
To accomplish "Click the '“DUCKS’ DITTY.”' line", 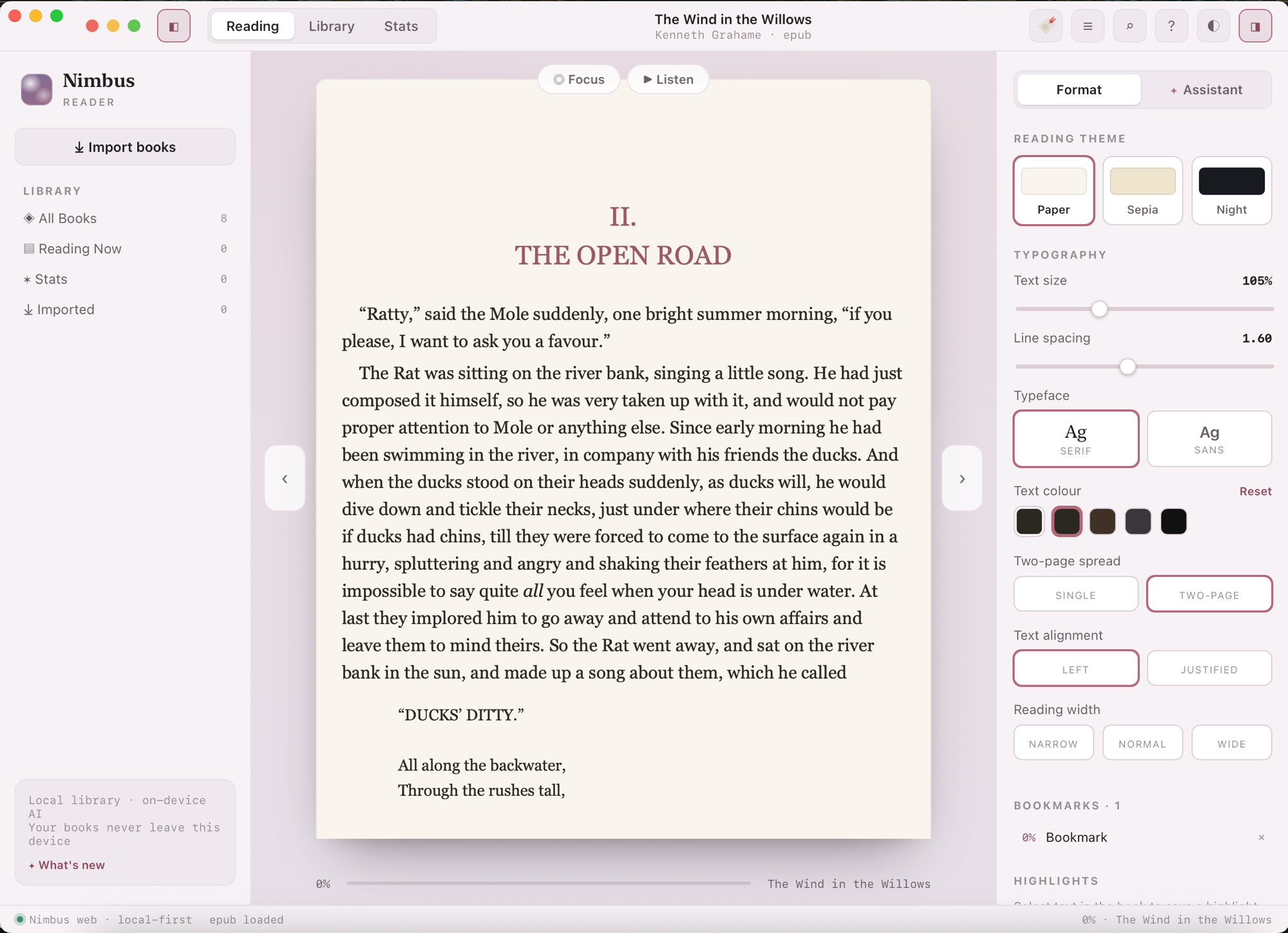I will click(x=461, y=715).
